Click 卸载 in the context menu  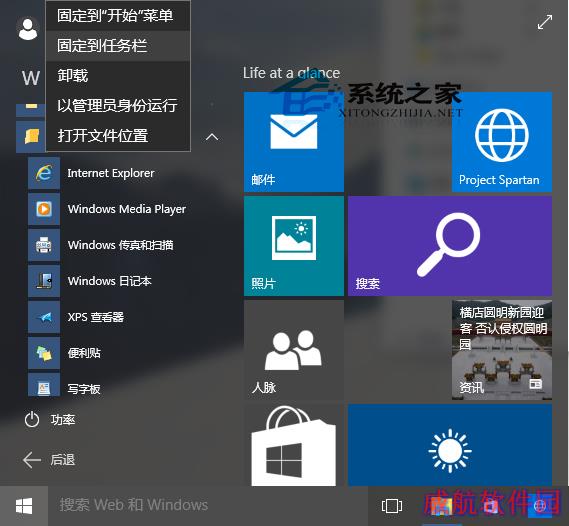(118, 76)
